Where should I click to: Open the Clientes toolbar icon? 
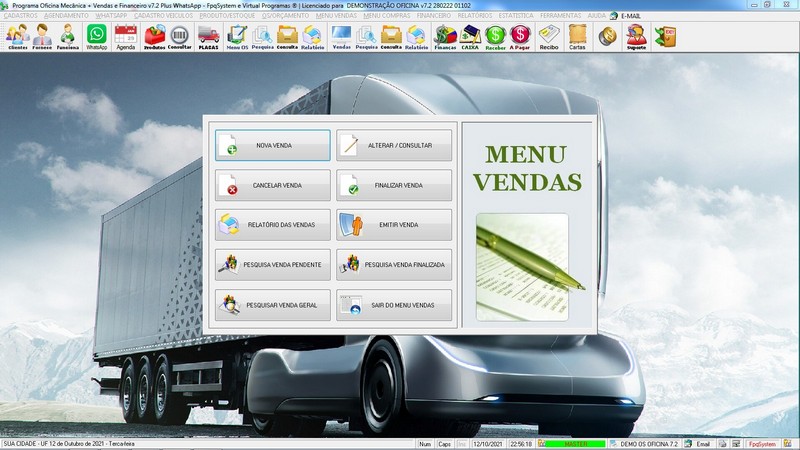coord(18,37)
